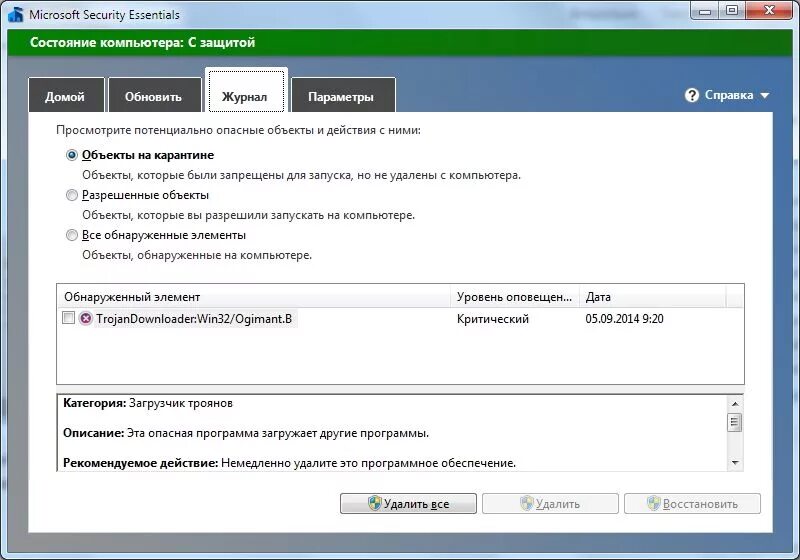This screenshot has width=800, height=560.
Task: Maximize the Security Essentials window
Action: pos(732,10)
